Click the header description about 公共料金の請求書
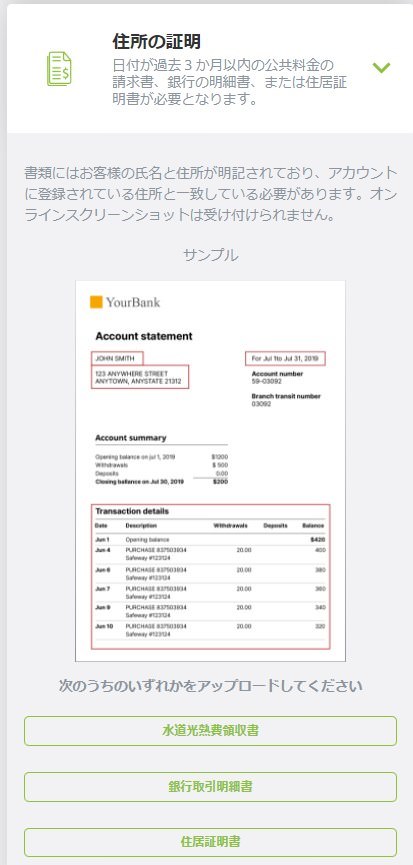The image size is (413, 865). [229, 82]
